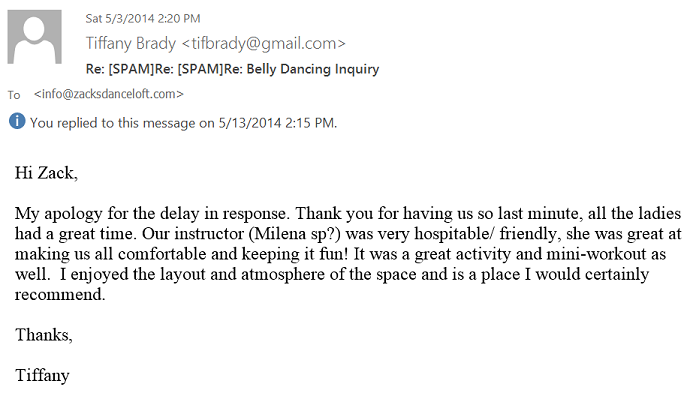Screen dimensions: 693x405
Task: Click the word "recommend." ending the paragraph
Action: click(x=60, y=295)
